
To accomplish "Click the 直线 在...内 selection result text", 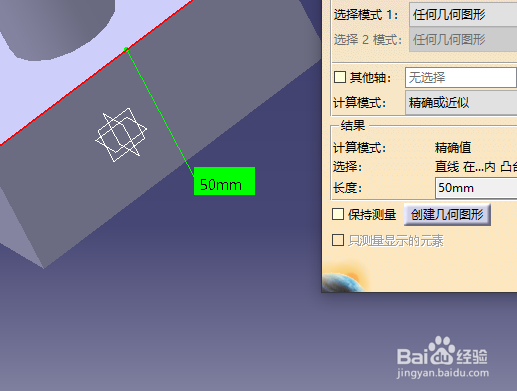I will (x=476, y=167).
